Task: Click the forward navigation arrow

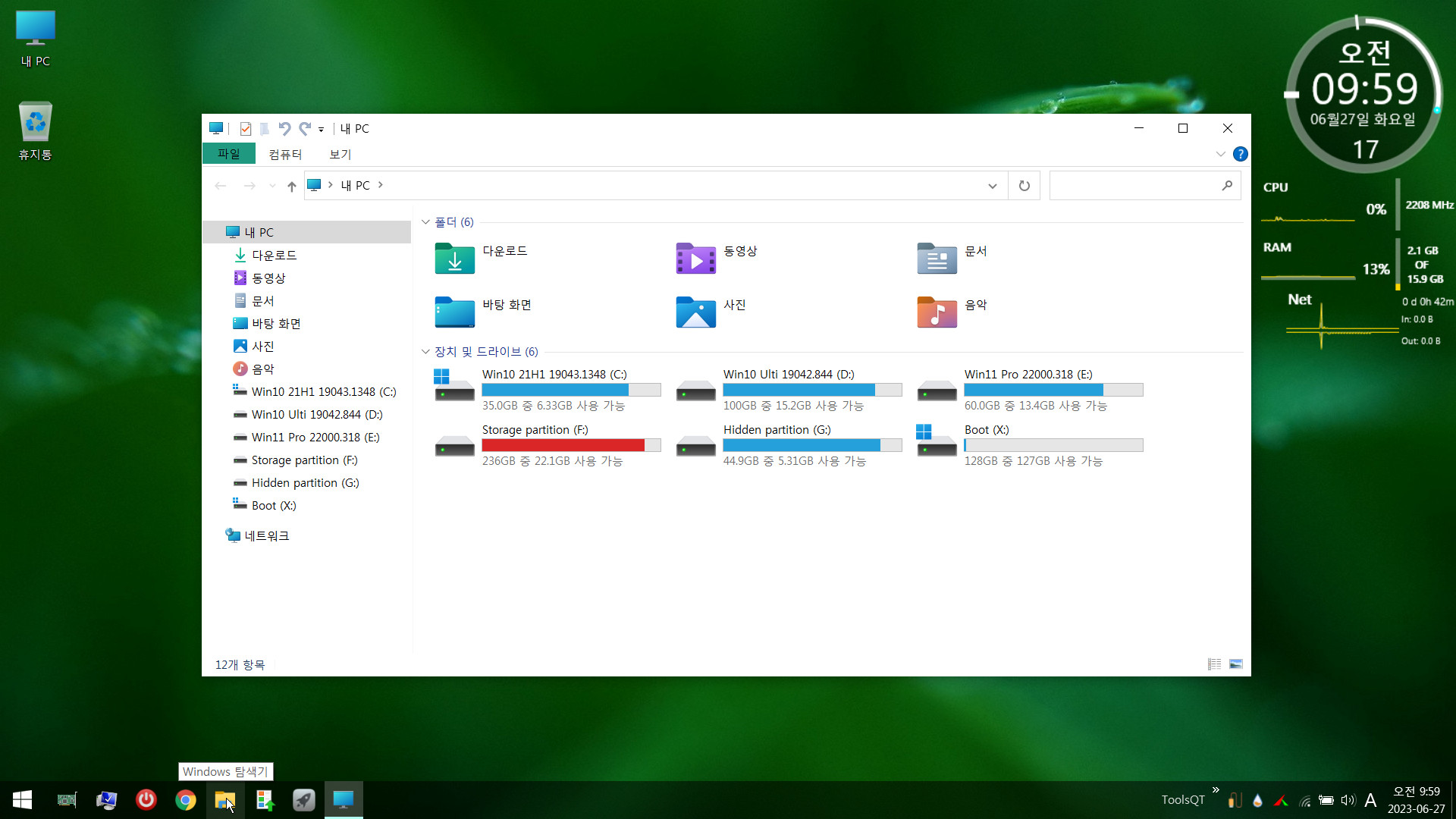Action: click(249, 186)
